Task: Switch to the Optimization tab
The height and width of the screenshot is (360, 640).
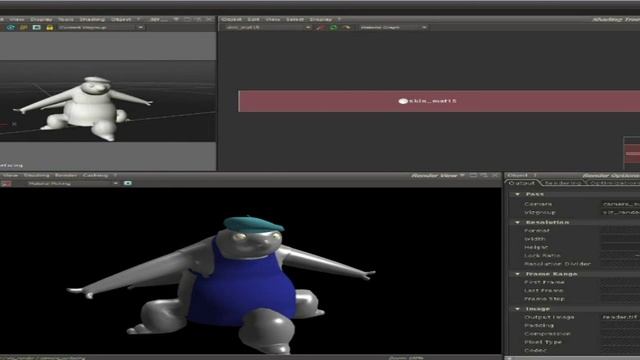Action: pos(614,183)
